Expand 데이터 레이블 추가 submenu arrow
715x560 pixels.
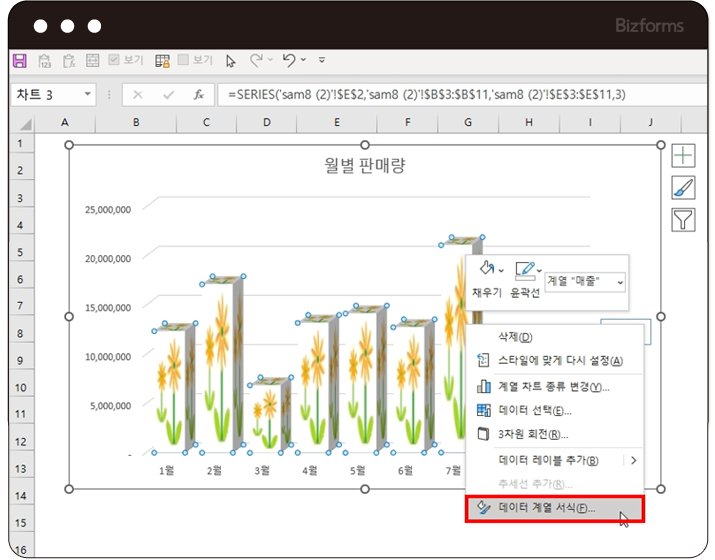[632, 460]
